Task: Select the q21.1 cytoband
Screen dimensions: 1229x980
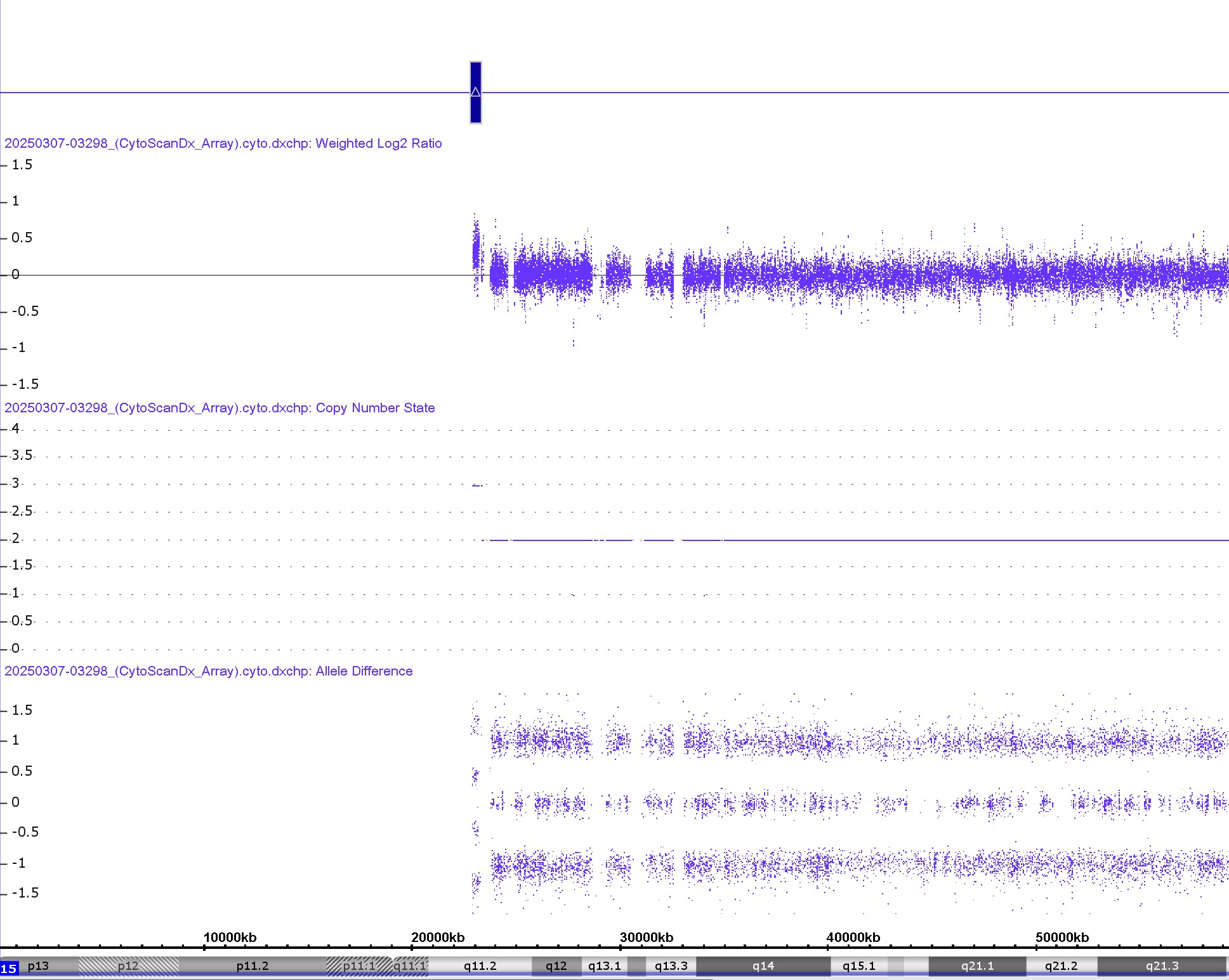Action: pyautogui.click(x=977, y=966)
